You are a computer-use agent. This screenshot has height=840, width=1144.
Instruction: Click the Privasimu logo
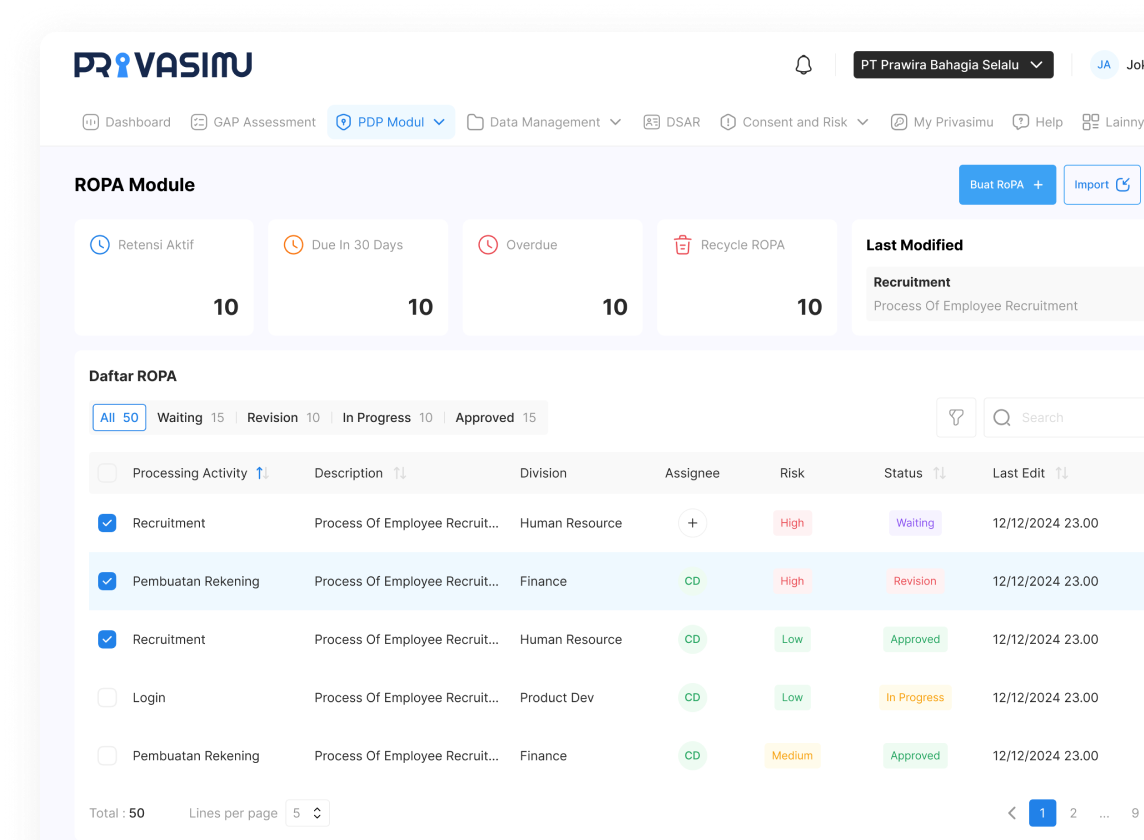(163, 64)
